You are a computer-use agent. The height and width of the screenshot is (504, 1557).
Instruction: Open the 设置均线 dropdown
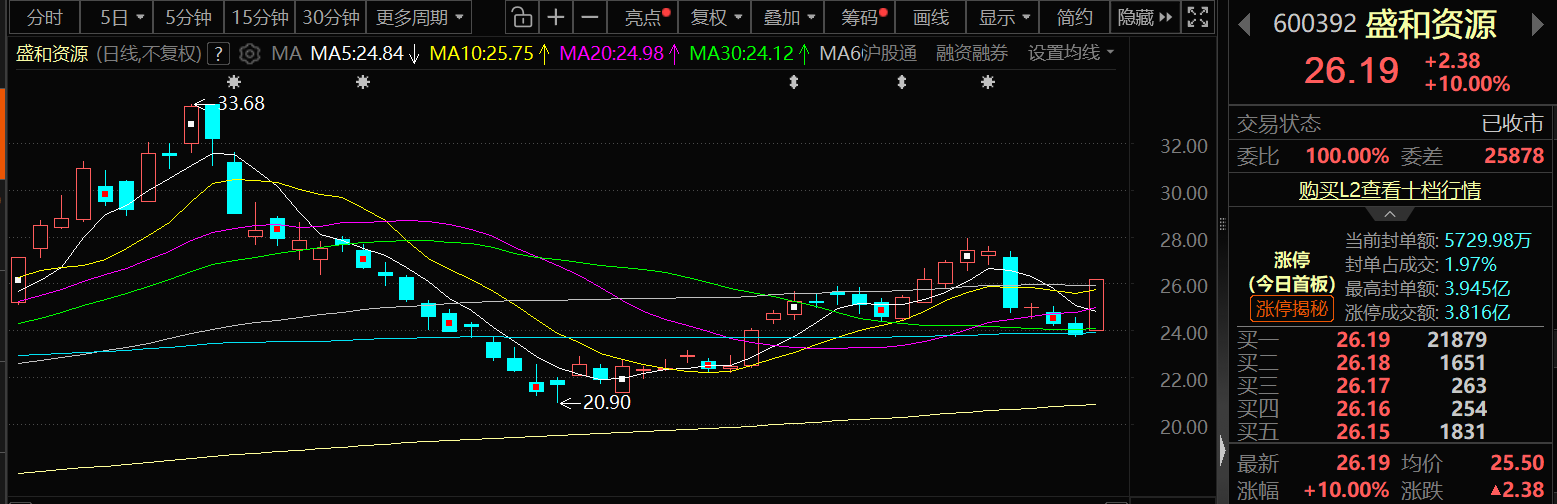tap(1071, 54)
